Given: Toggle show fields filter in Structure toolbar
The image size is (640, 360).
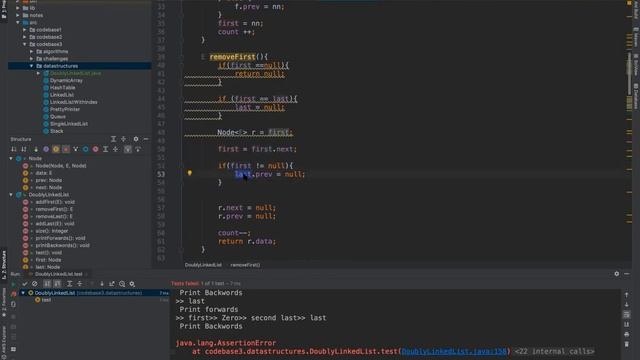Looking at the screenshot, I should click(56, 149).
